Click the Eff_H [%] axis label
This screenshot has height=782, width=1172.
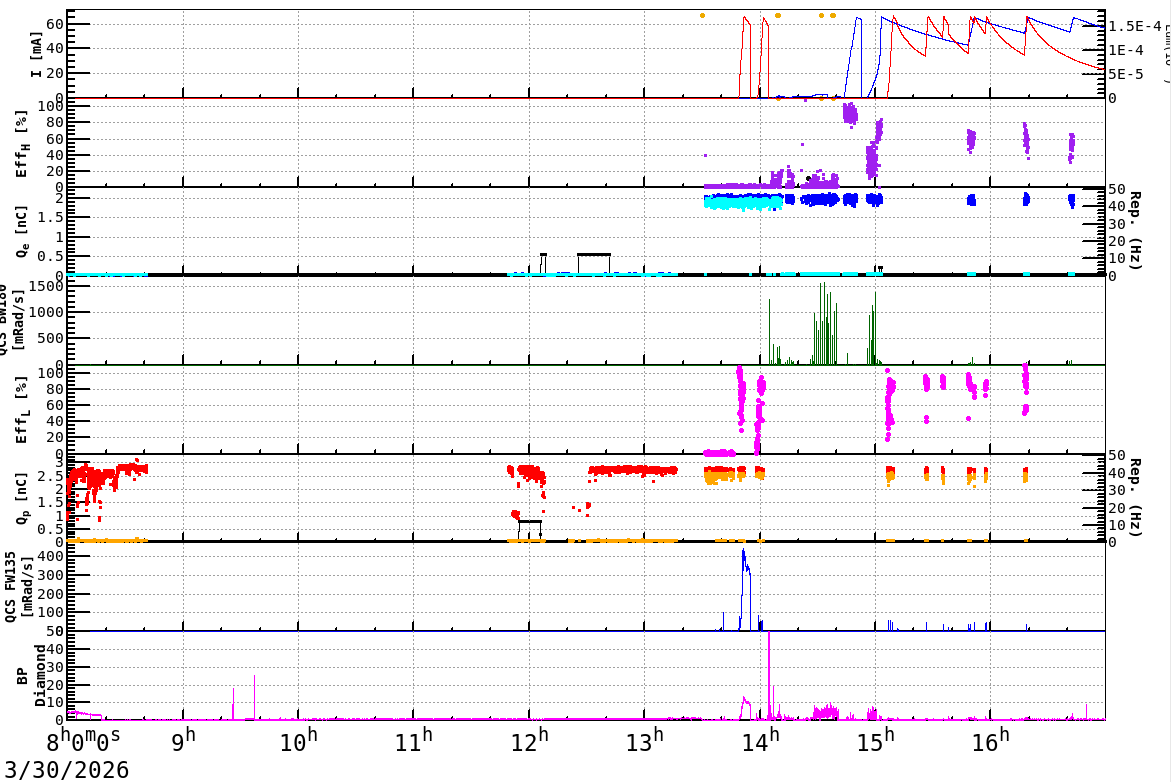click(22, 144)
